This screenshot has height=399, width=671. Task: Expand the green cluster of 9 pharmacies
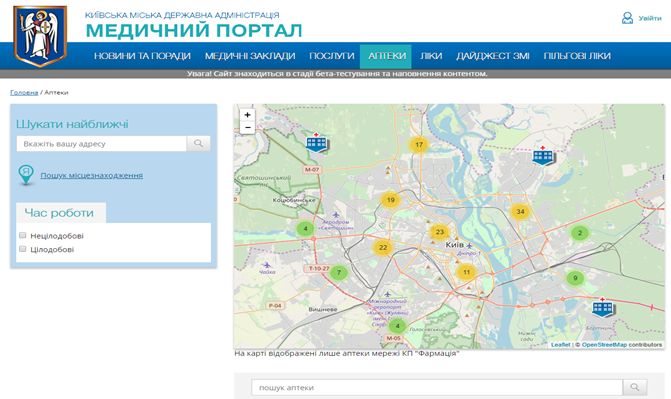pyautogui.click(x=575, y=278)
